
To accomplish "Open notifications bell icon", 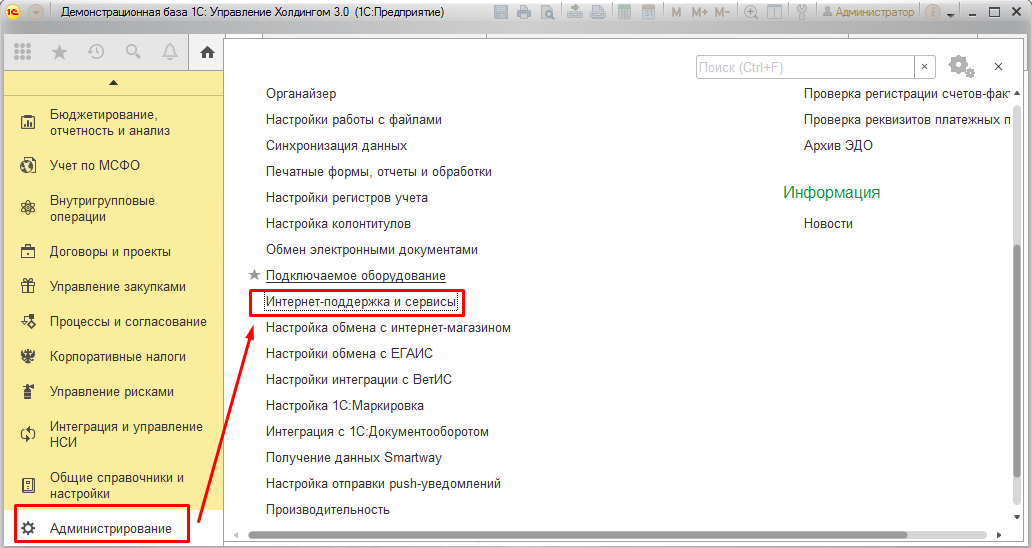I will pos(170,52).
